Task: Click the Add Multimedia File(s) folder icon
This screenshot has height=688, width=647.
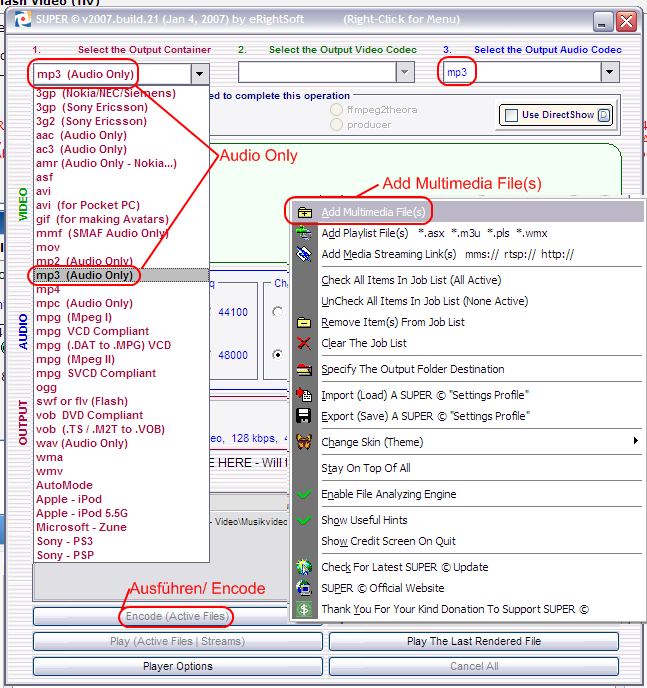Action: 304,212
